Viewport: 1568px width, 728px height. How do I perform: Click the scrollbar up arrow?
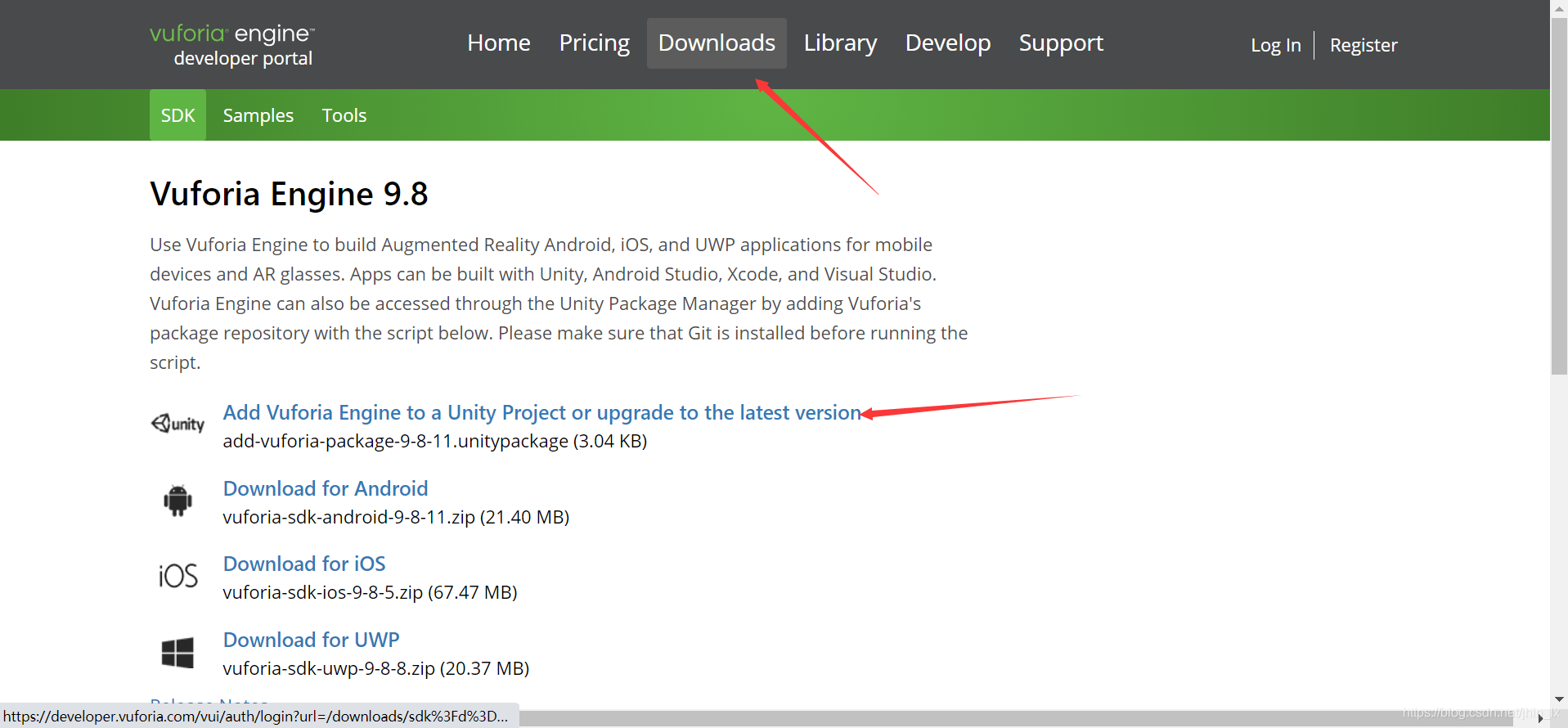click(x=1559, y=7)
